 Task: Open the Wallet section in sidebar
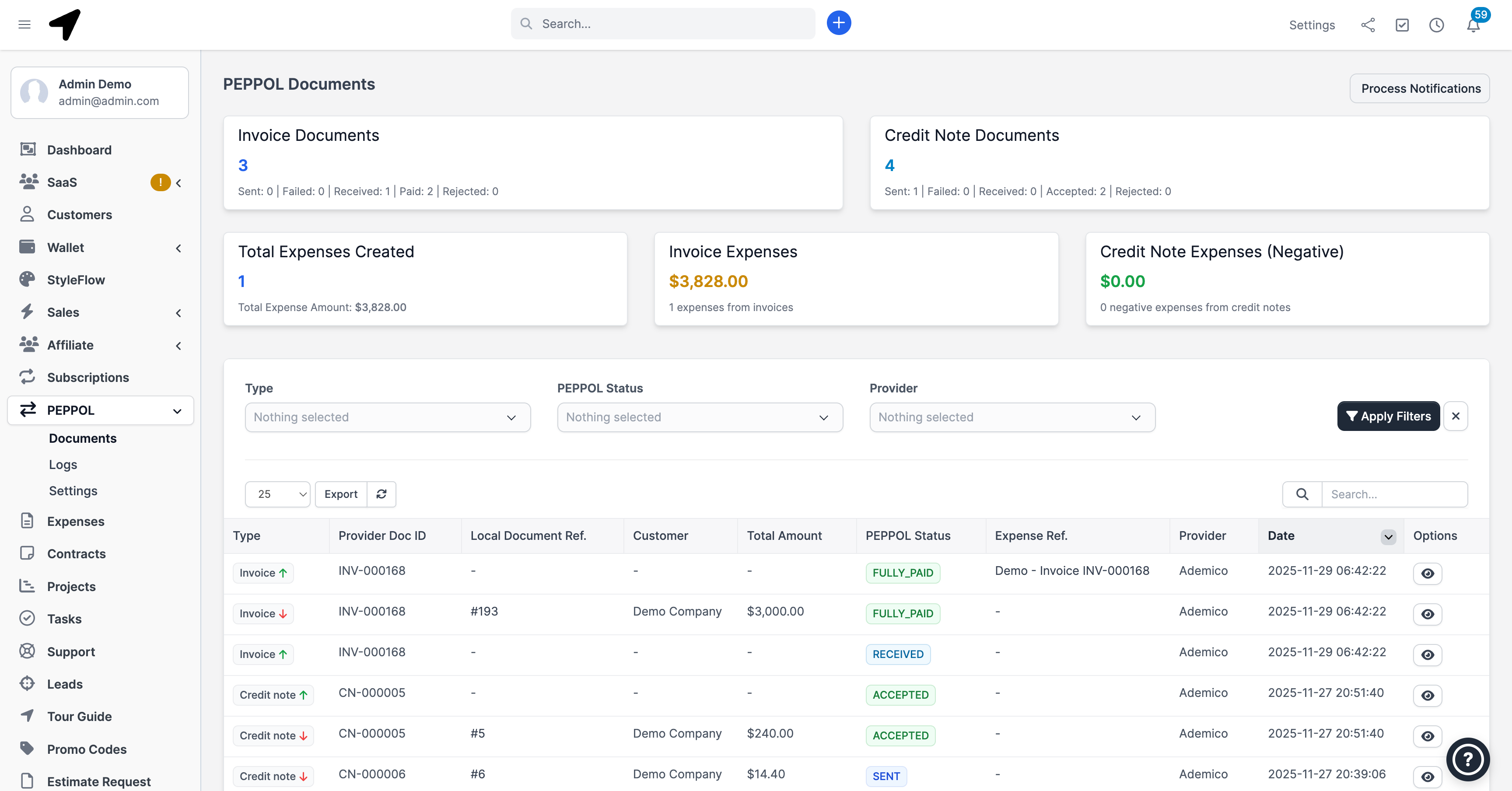pyautogui.click(x=65, y=247)
